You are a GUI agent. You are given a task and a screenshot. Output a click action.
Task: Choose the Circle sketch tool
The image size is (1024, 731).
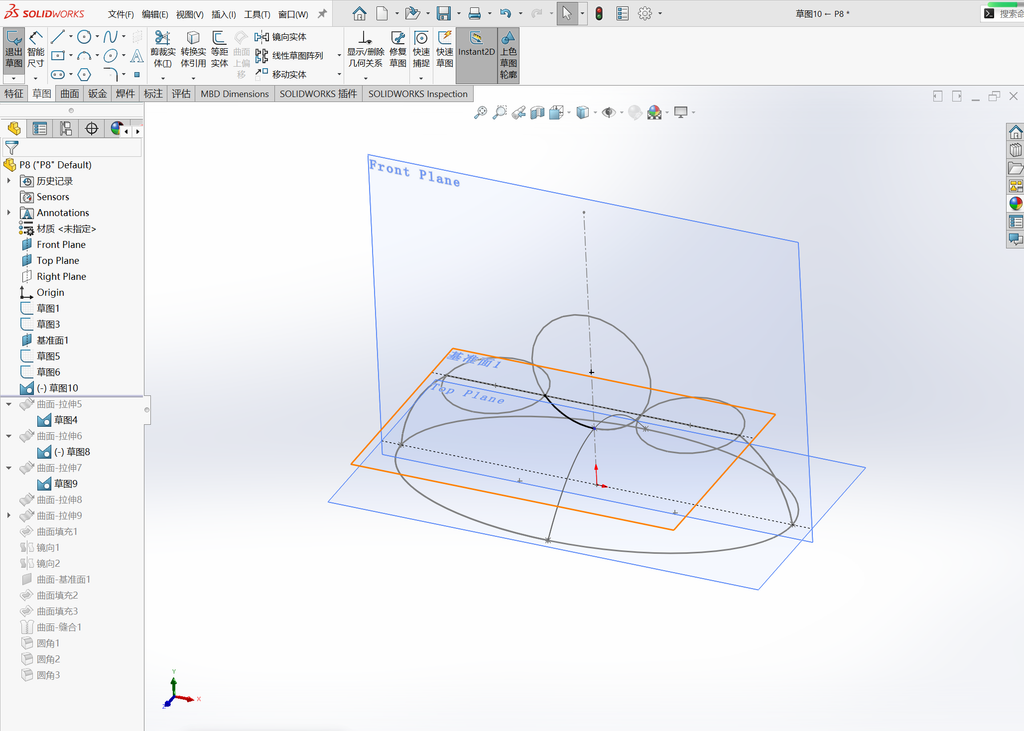point(84,37)
